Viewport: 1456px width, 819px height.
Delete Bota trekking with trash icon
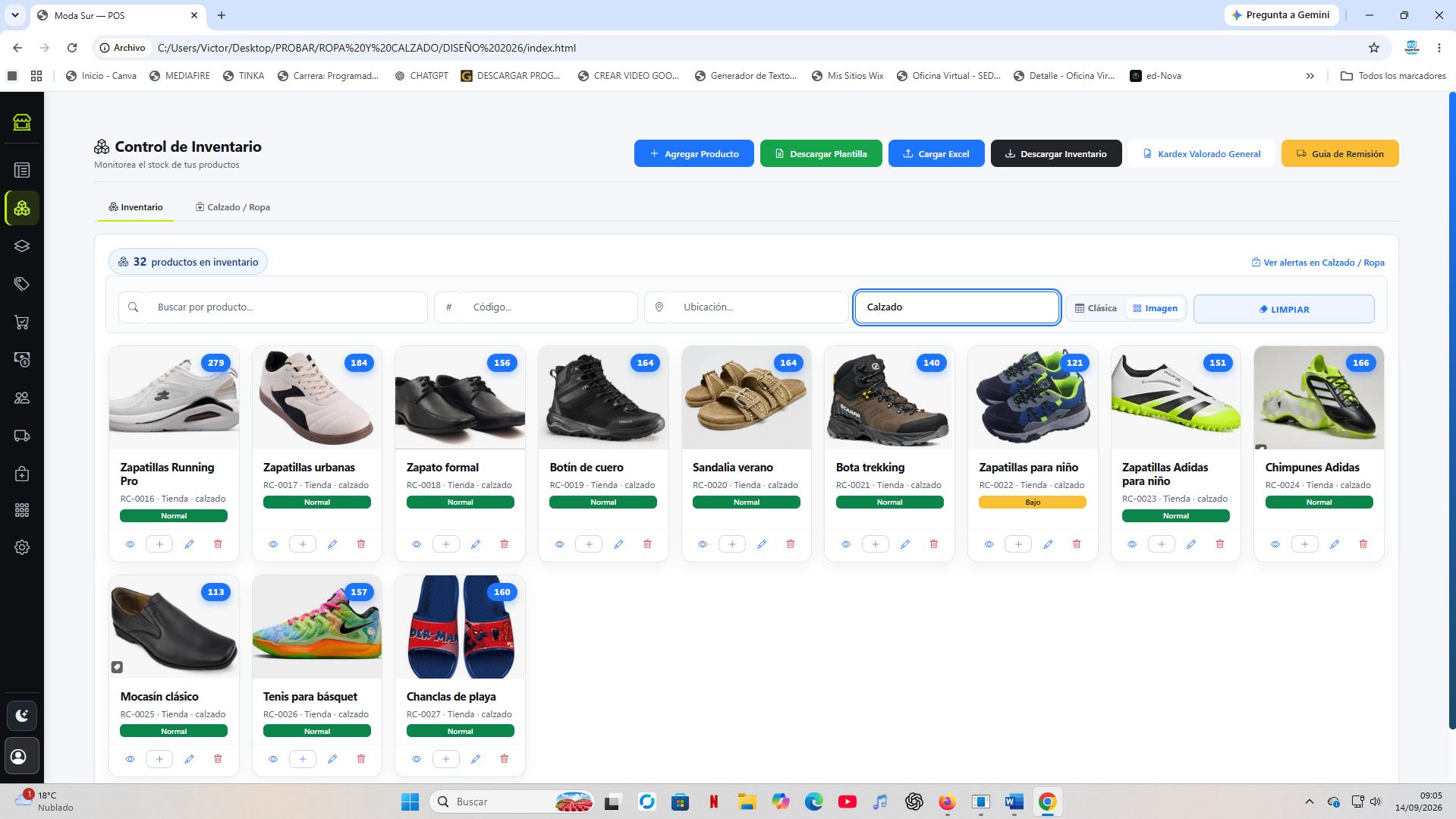pos(934,544)
